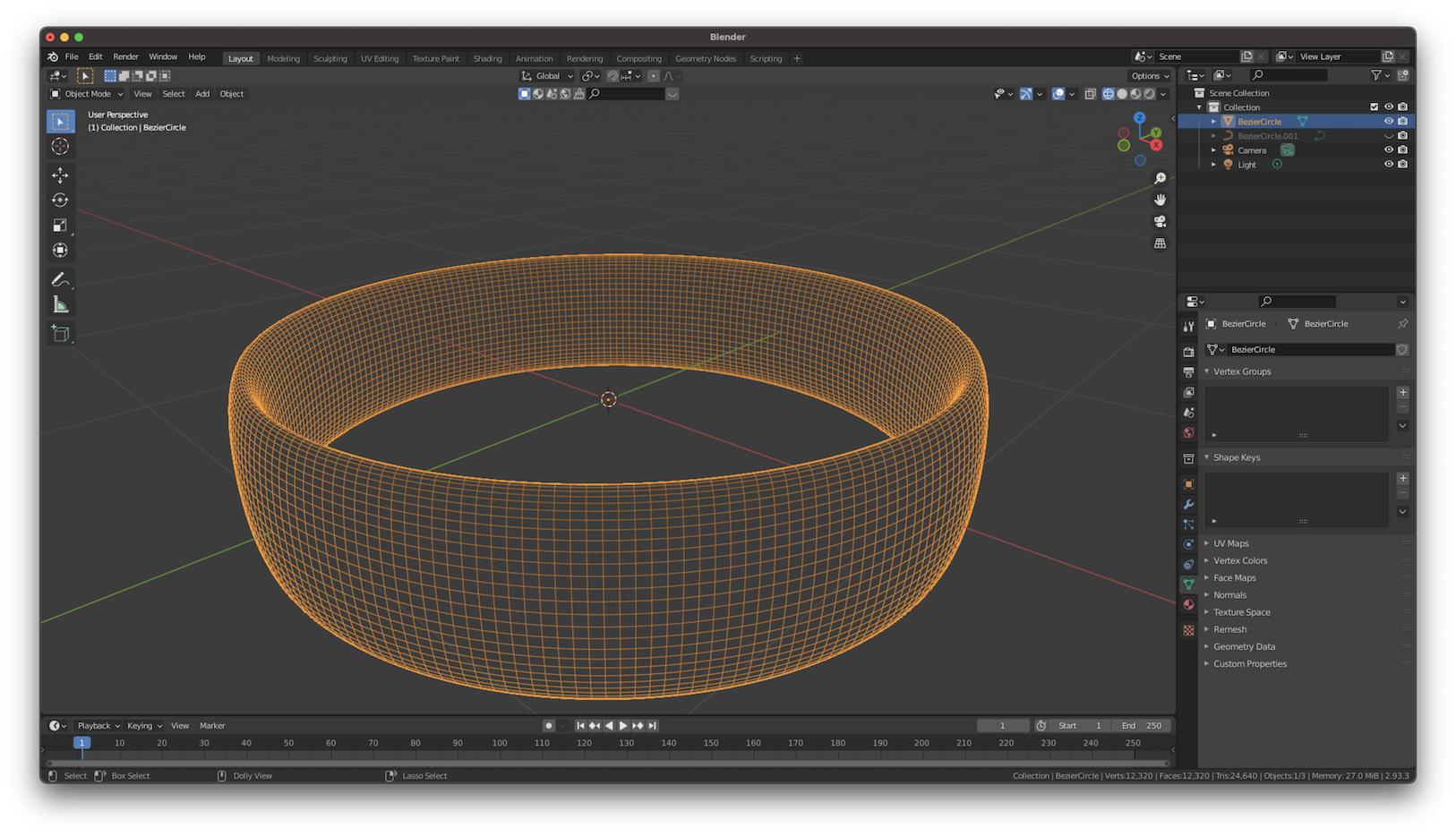Disable Light render camera toggle
Viewport: 1456px width, 836px height.
click(x=1403, y=165)
